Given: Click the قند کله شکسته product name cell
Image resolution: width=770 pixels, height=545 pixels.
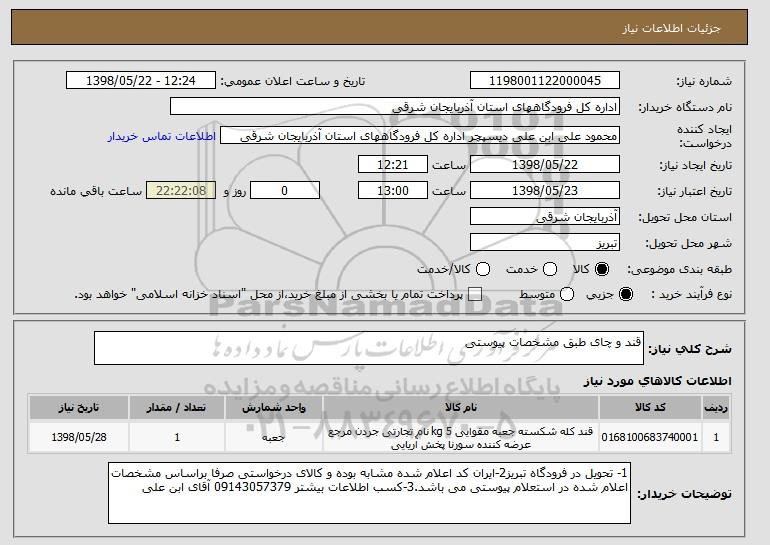Looking at the screenshot, I should 461,437.
